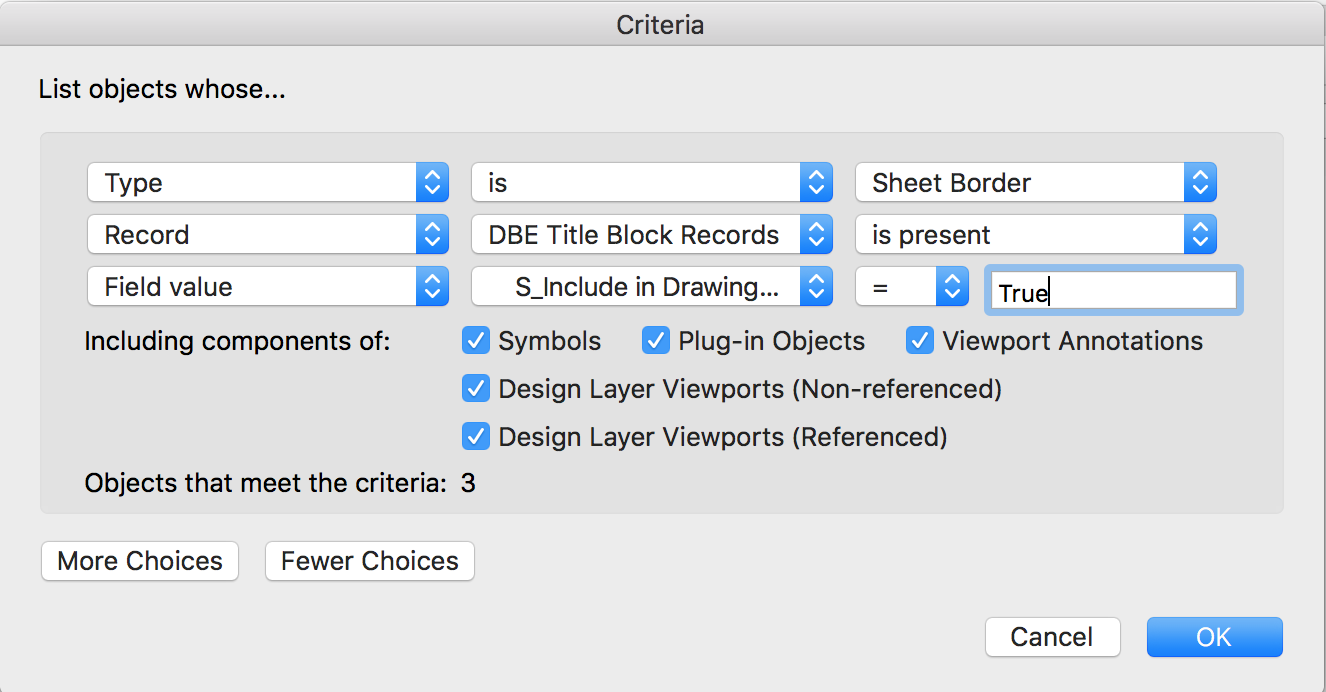Uncheck the Symbols checkbox

(x=476, y=341)
